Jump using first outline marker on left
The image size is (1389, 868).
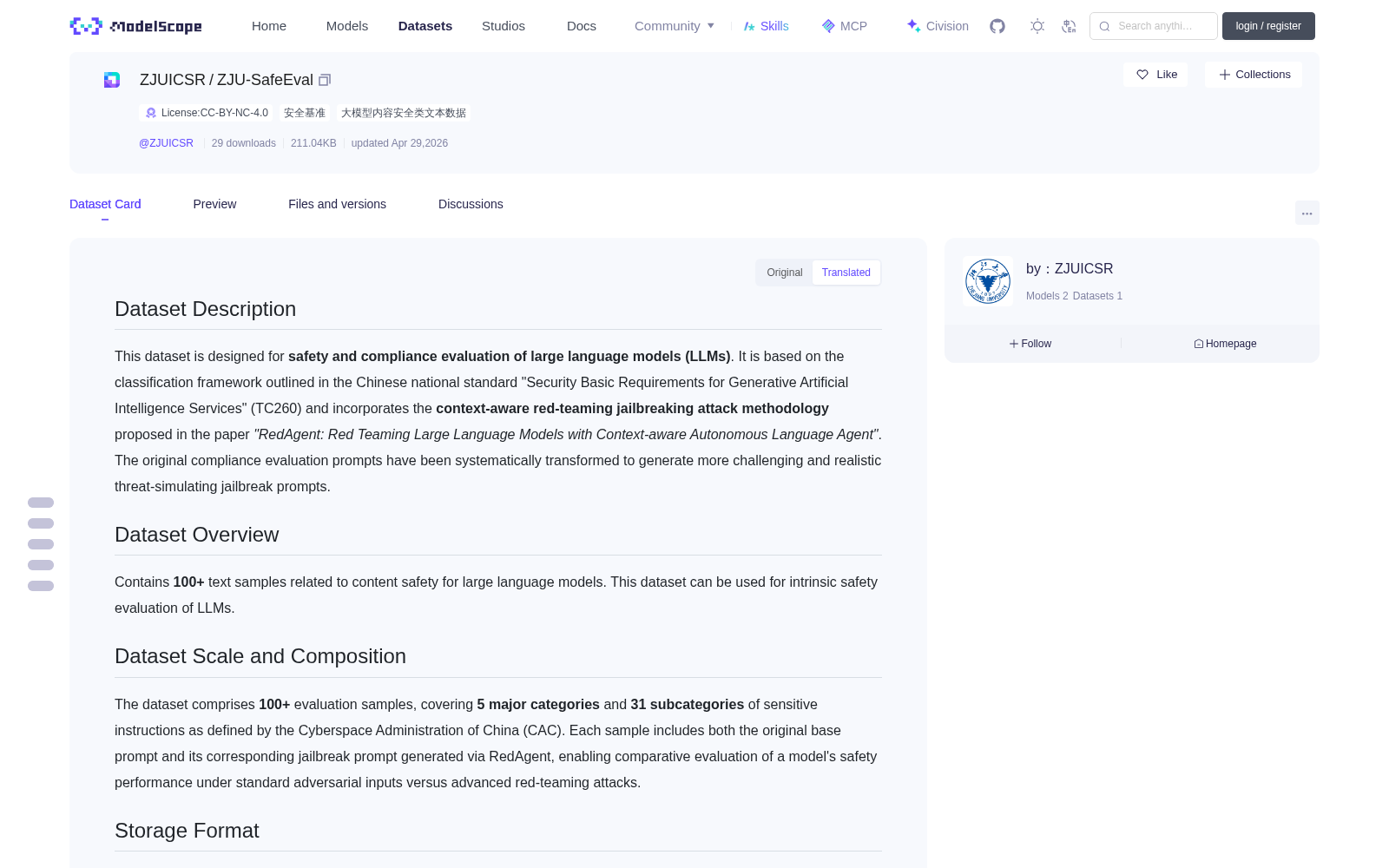click(41, 503)
